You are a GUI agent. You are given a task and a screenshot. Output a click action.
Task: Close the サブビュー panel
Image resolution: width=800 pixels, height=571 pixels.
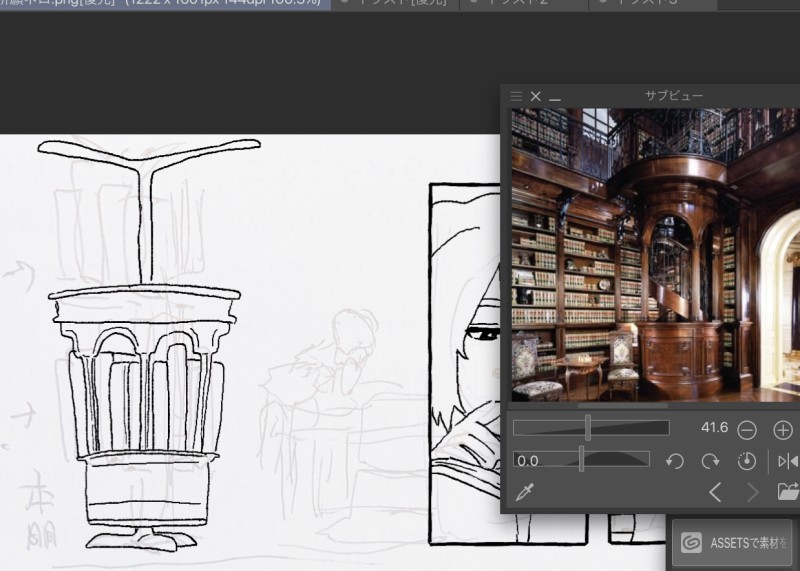click(x=536, y=96)
